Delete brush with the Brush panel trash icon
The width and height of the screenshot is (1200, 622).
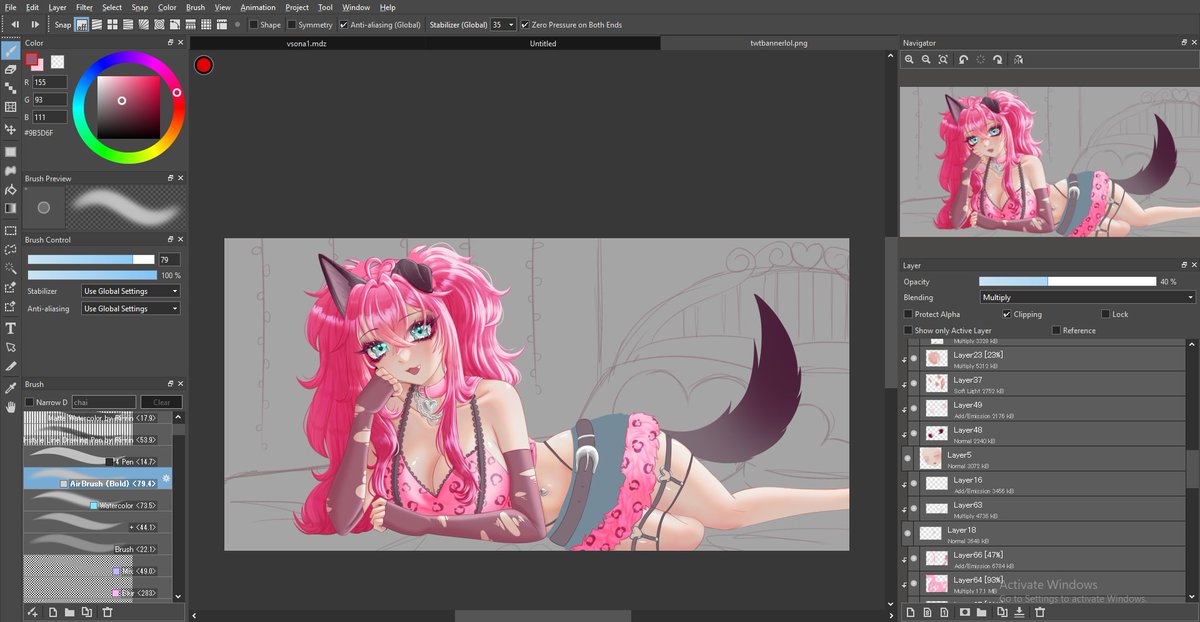[107, 611]
